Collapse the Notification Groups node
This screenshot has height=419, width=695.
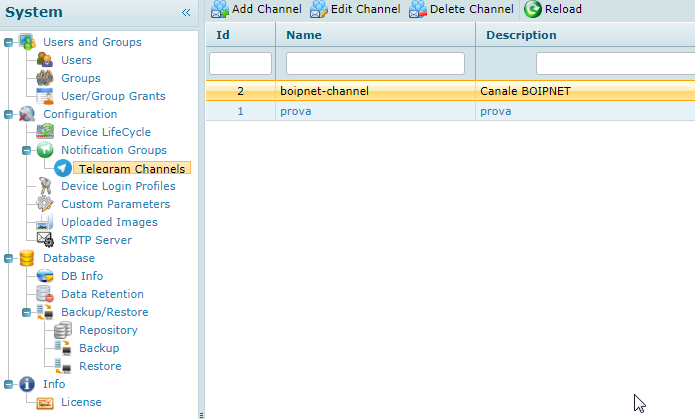point(27,150)
